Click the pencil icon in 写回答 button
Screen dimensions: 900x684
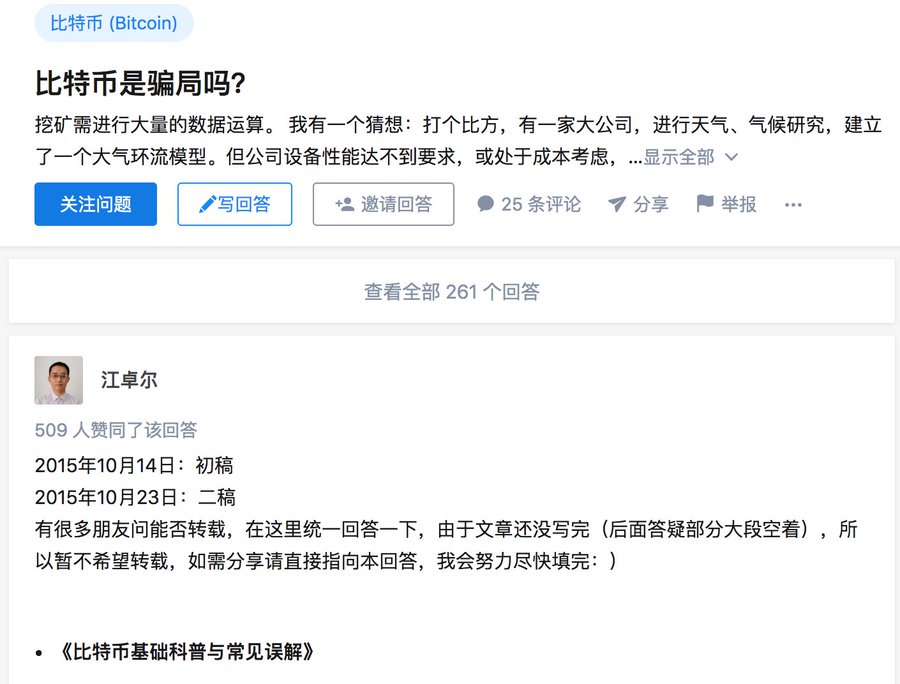coord(207,204)
